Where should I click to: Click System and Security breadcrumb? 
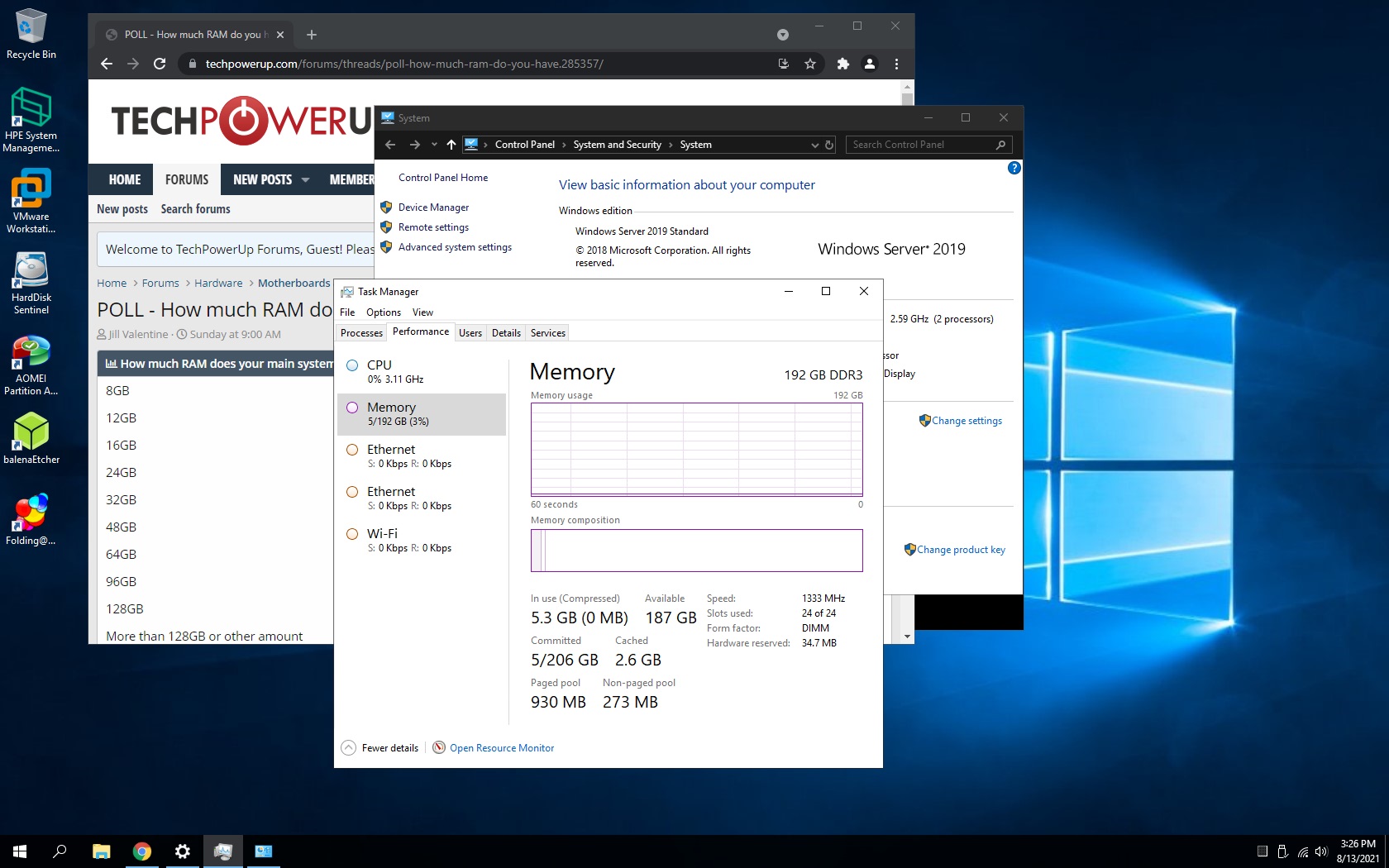(617, 145)
